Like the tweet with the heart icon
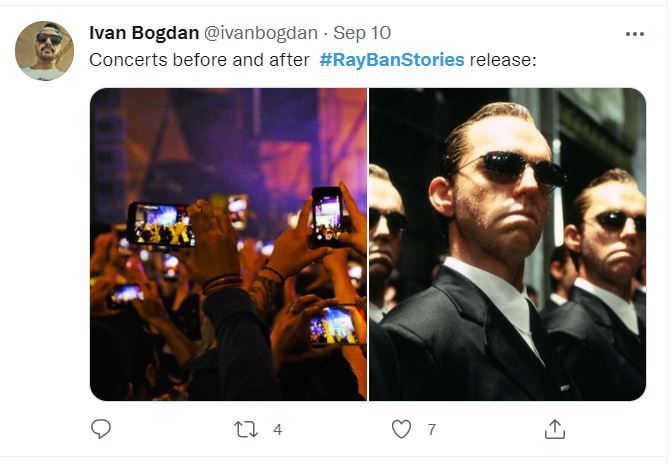The width and height of the screenshot is (672, 464). pos(401,429)
